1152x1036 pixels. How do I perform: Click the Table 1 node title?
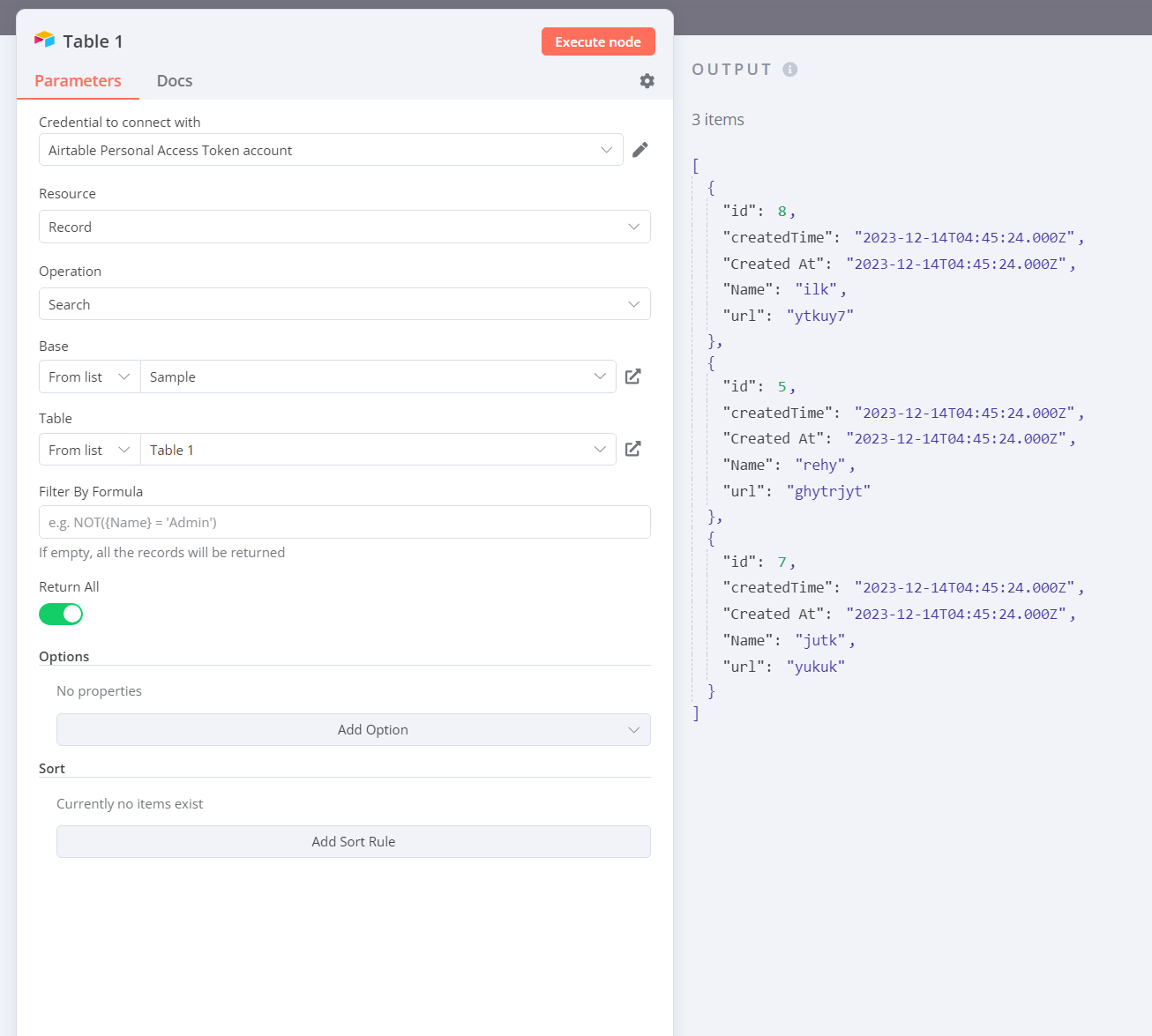(x=93, y=41)
